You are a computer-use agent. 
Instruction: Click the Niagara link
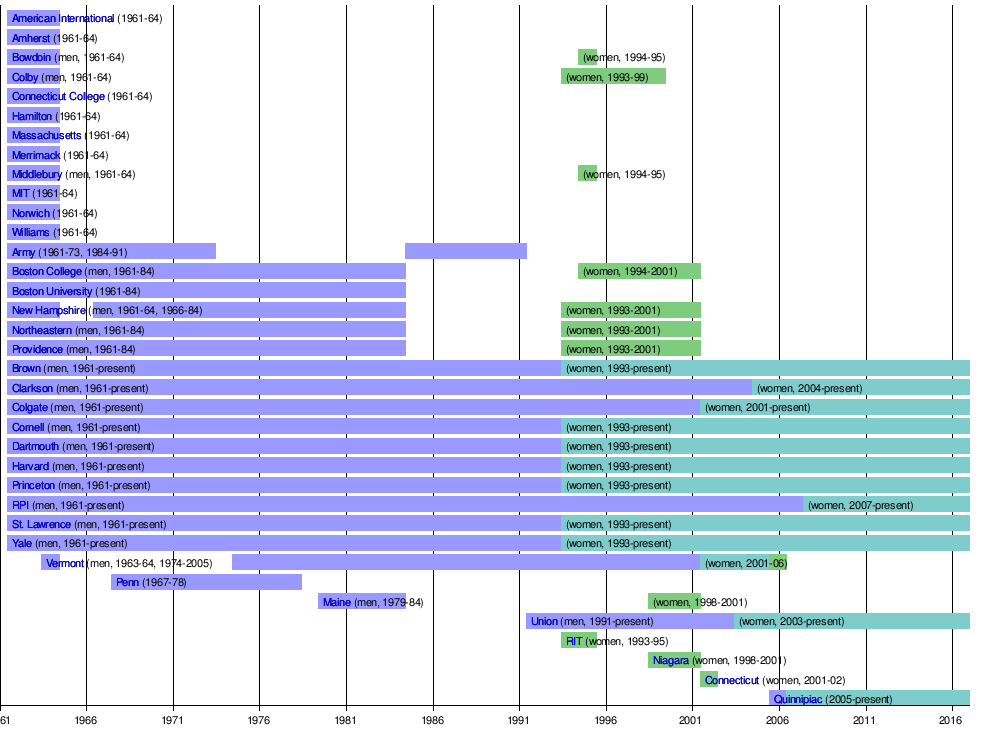click(x=670, y=660)
